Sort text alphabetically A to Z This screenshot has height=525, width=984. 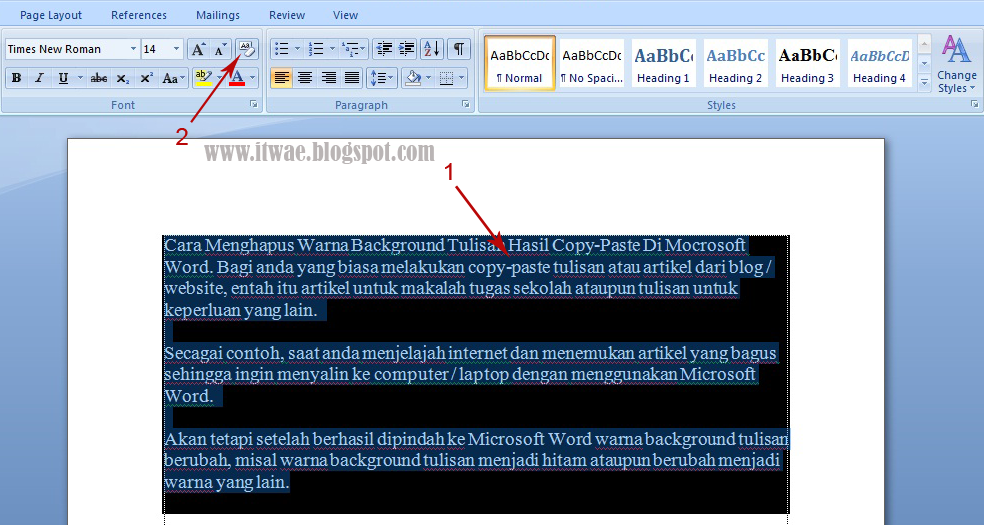click(x=432, y=49)
